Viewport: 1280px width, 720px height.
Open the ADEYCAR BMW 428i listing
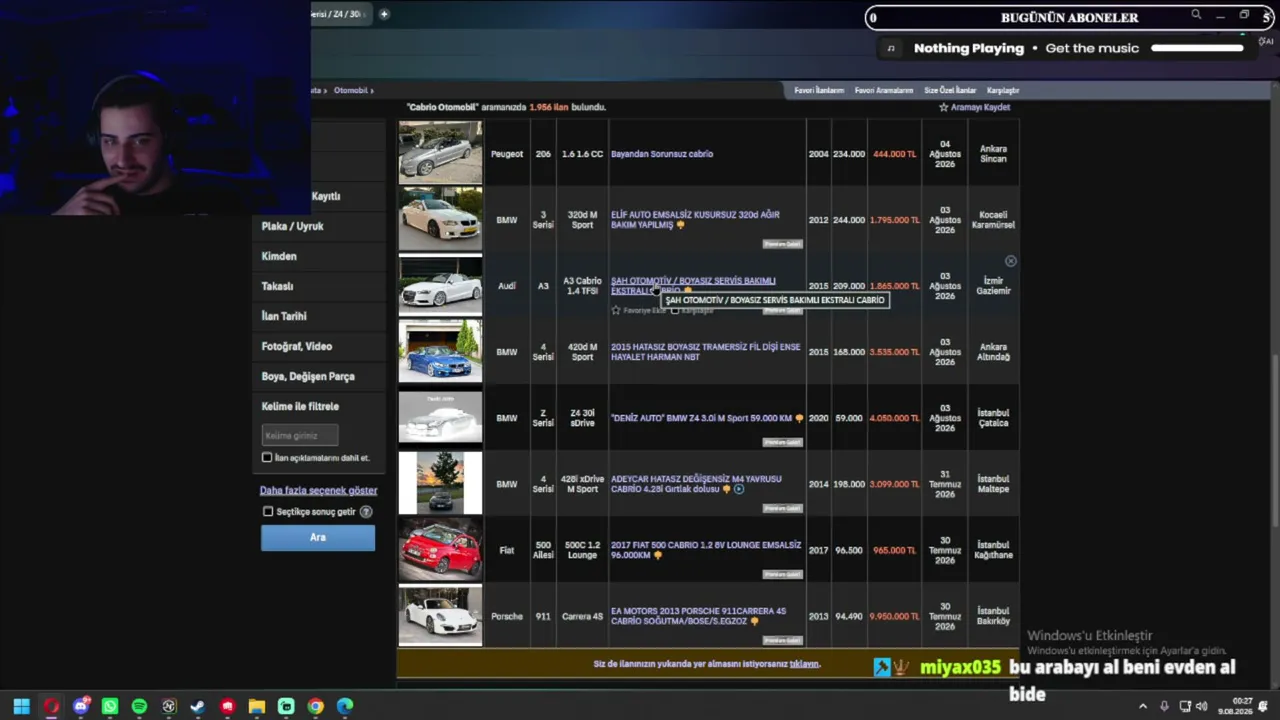coord(696,484)
